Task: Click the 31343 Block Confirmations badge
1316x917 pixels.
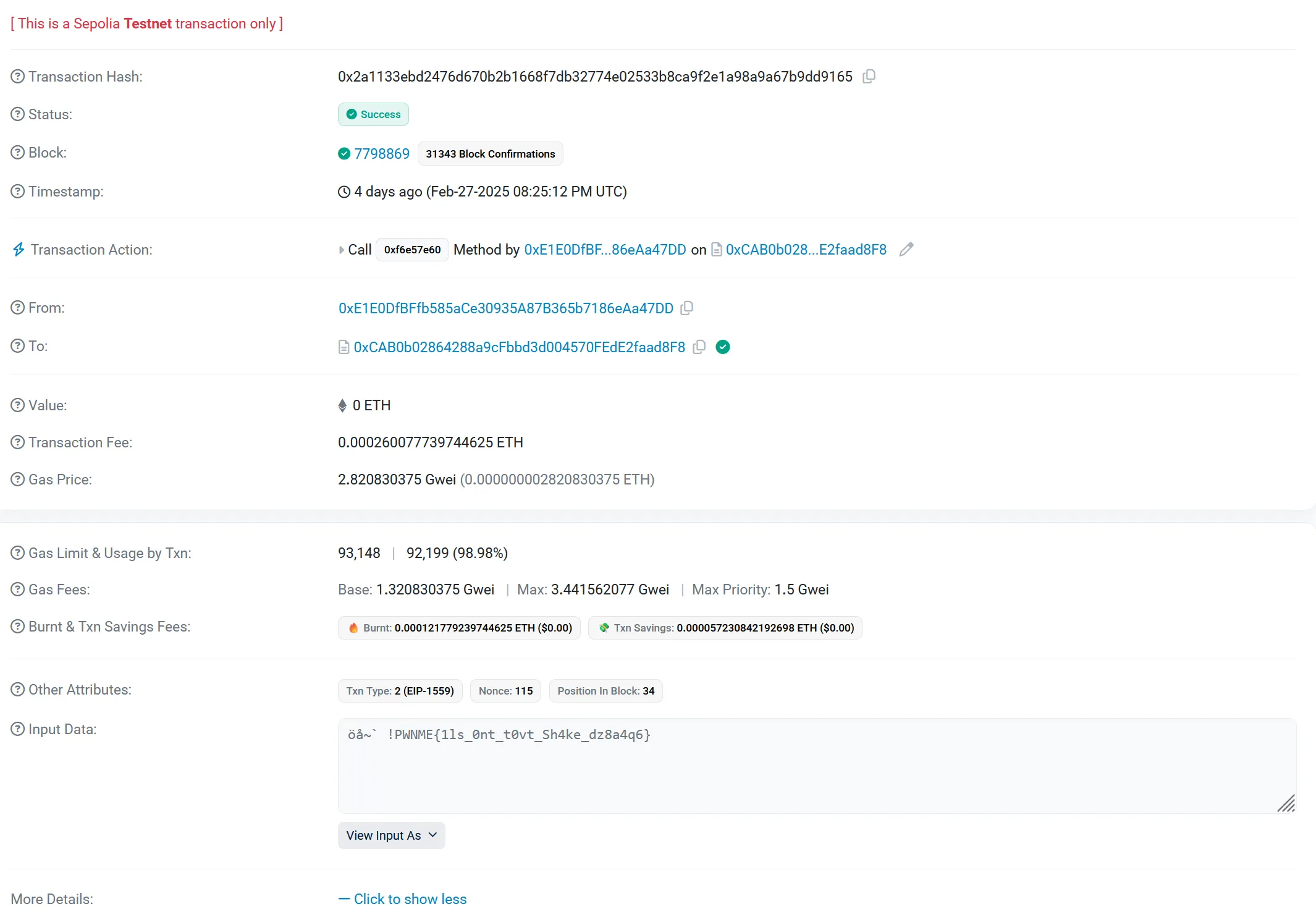Action: click(x=490, y=154)
